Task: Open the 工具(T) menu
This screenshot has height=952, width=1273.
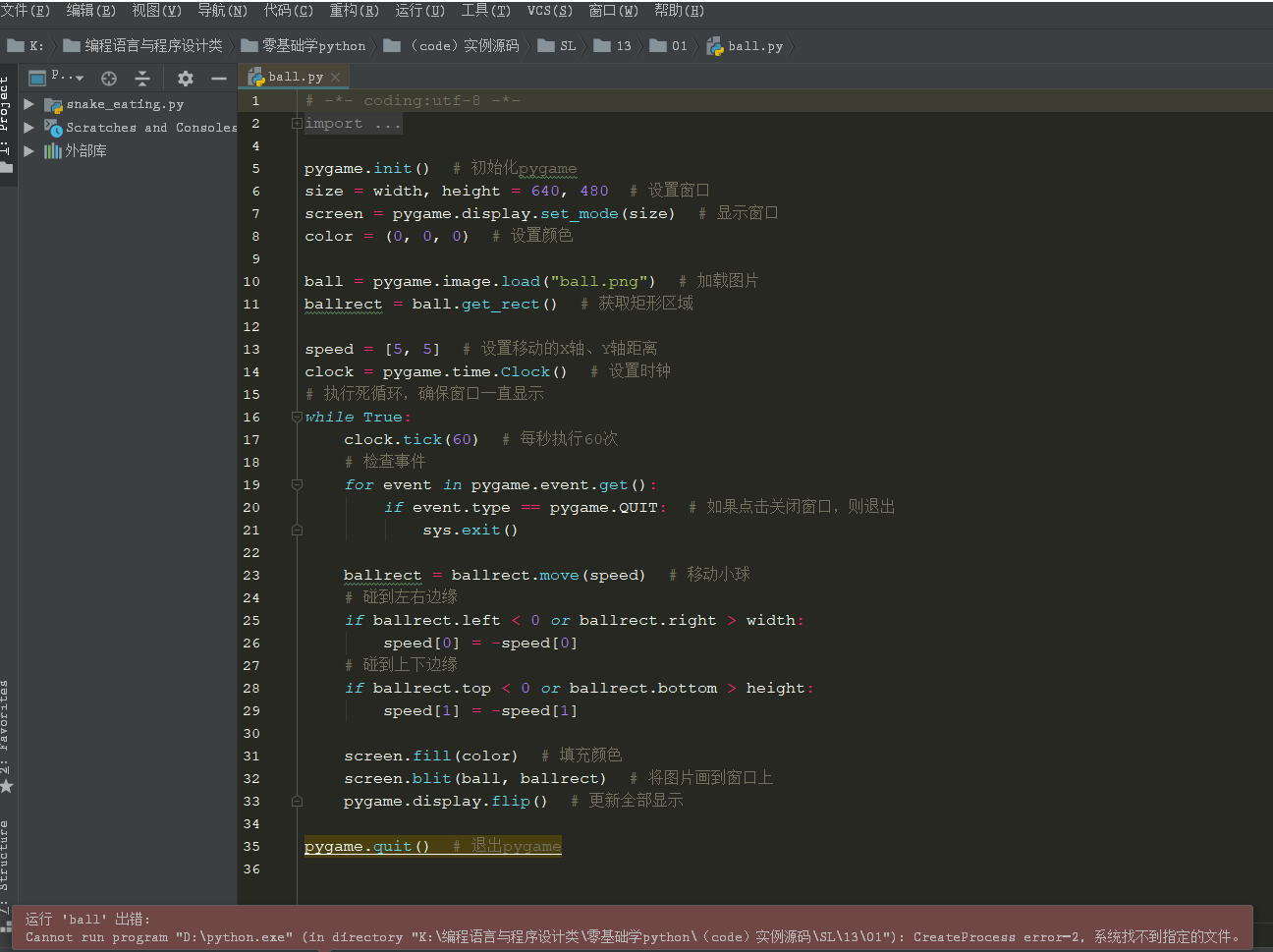Action: pos(485,10)
